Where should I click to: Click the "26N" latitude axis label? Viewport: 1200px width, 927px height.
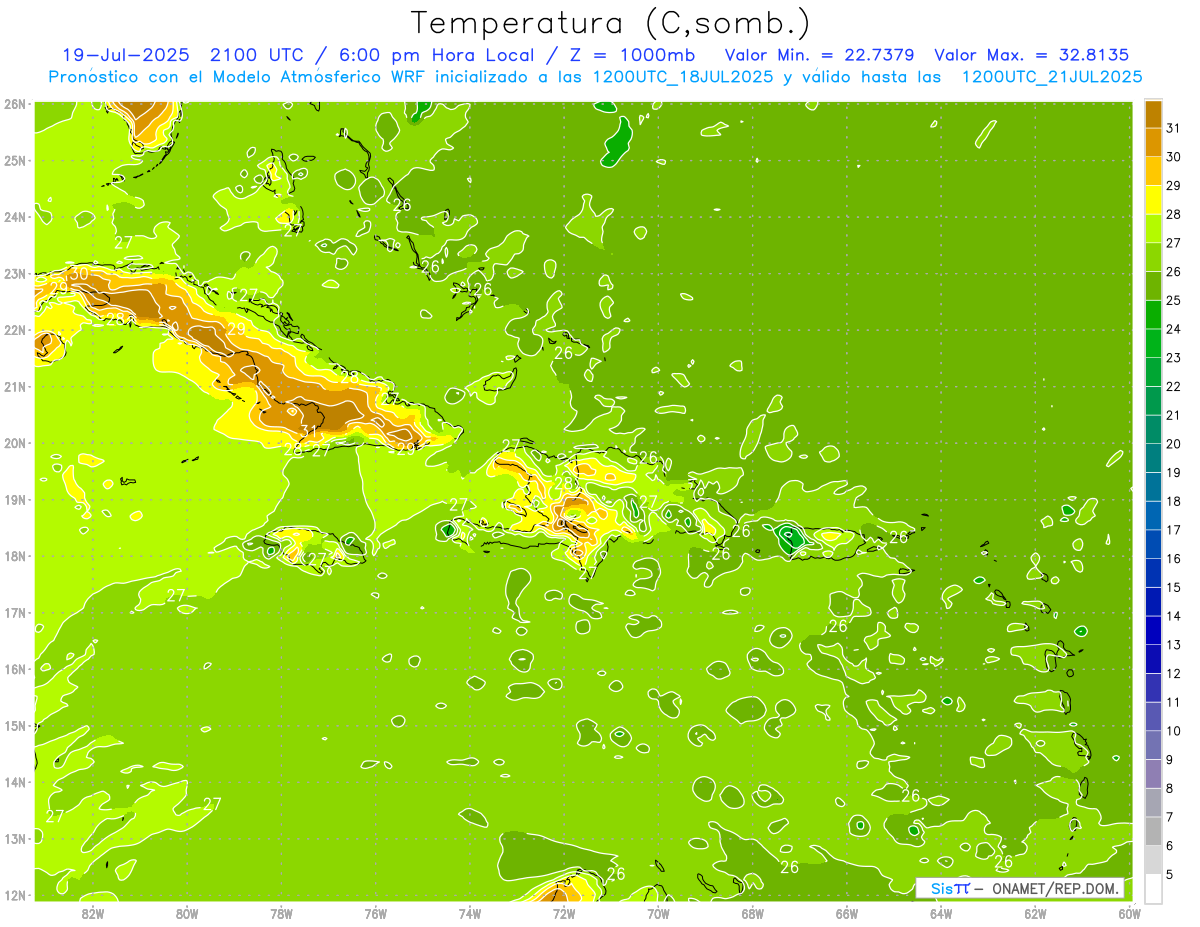pyautogui.click(x=16, y=104)
